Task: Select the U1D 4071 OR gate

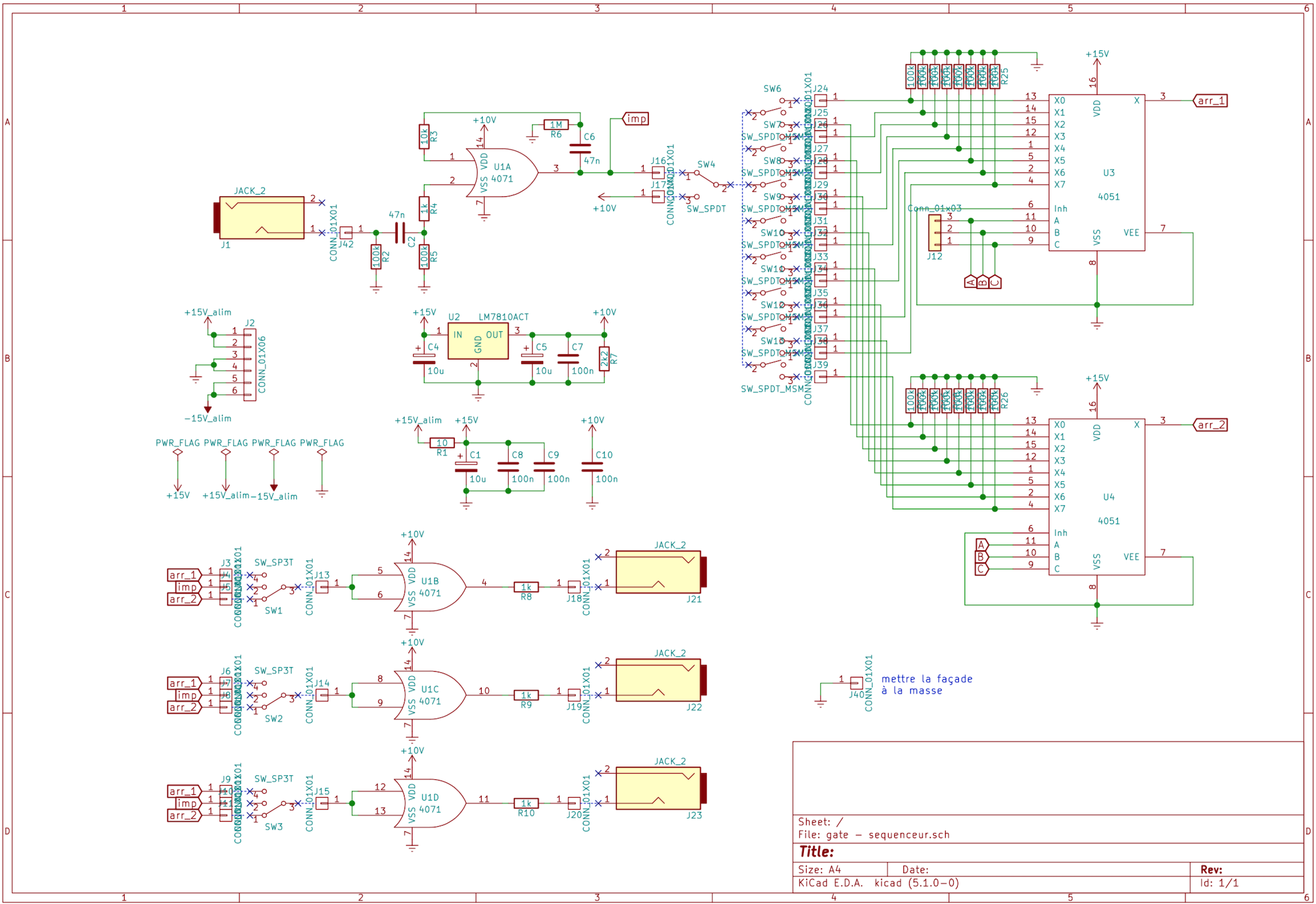Action: pos(429,803)
